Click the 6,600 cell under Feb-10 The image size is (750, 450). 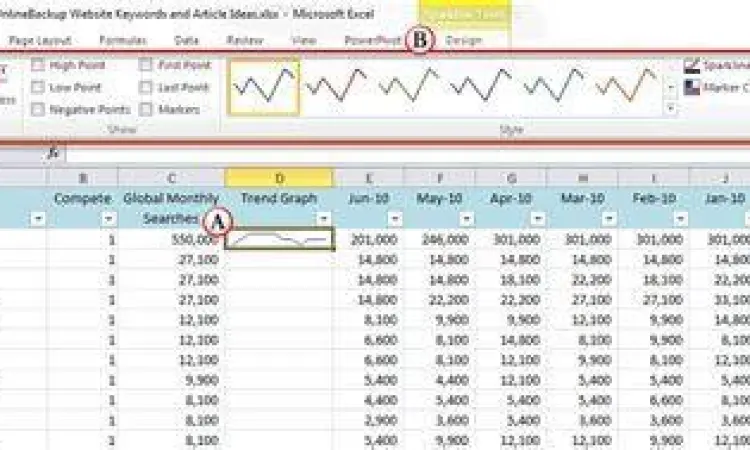tap(653, 400)
